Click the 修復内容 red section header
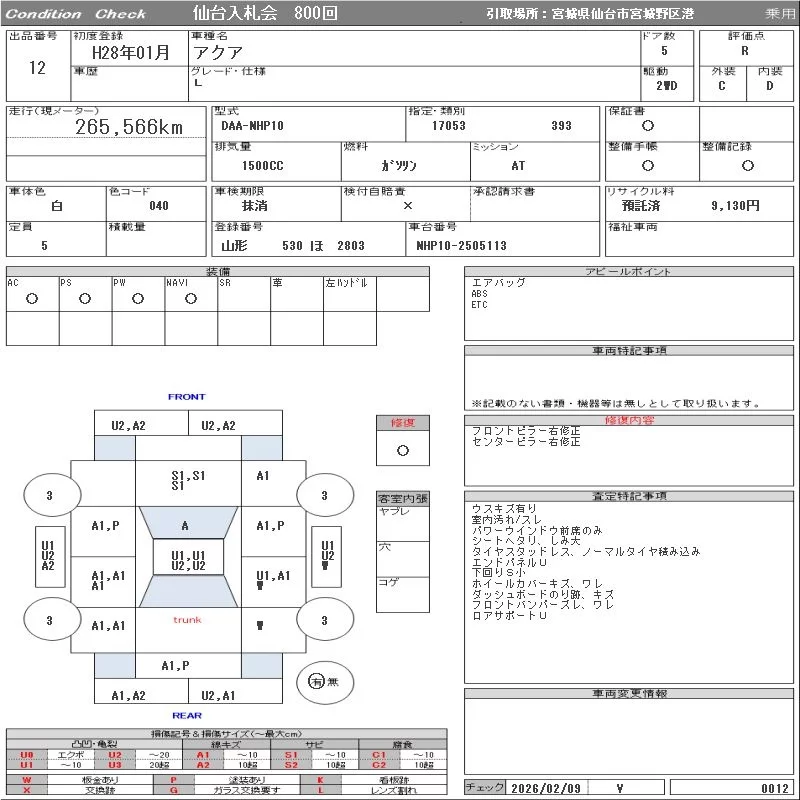The height and width of the screenshot is (800, 800). tap(630, 420)
